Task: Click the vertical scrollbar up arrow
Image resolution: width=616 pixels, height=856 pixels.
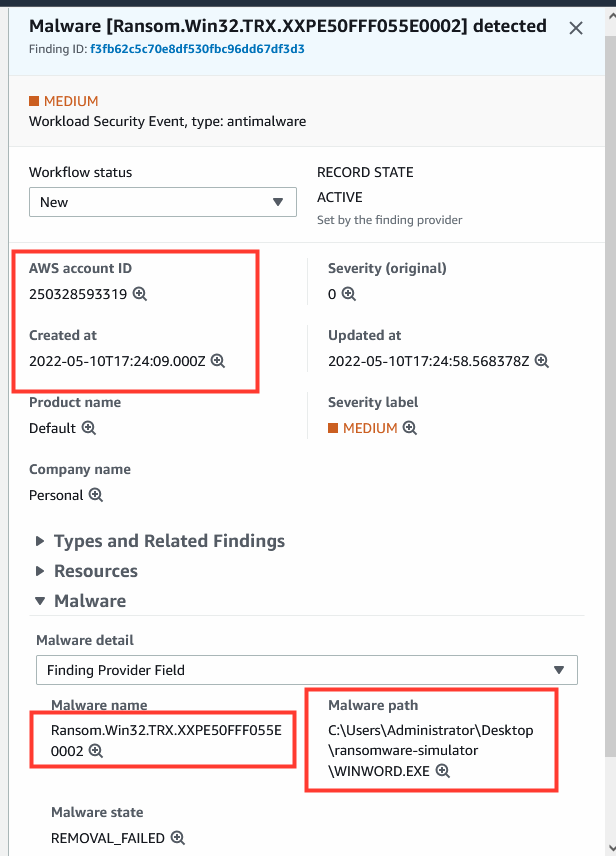Action: 611,16
